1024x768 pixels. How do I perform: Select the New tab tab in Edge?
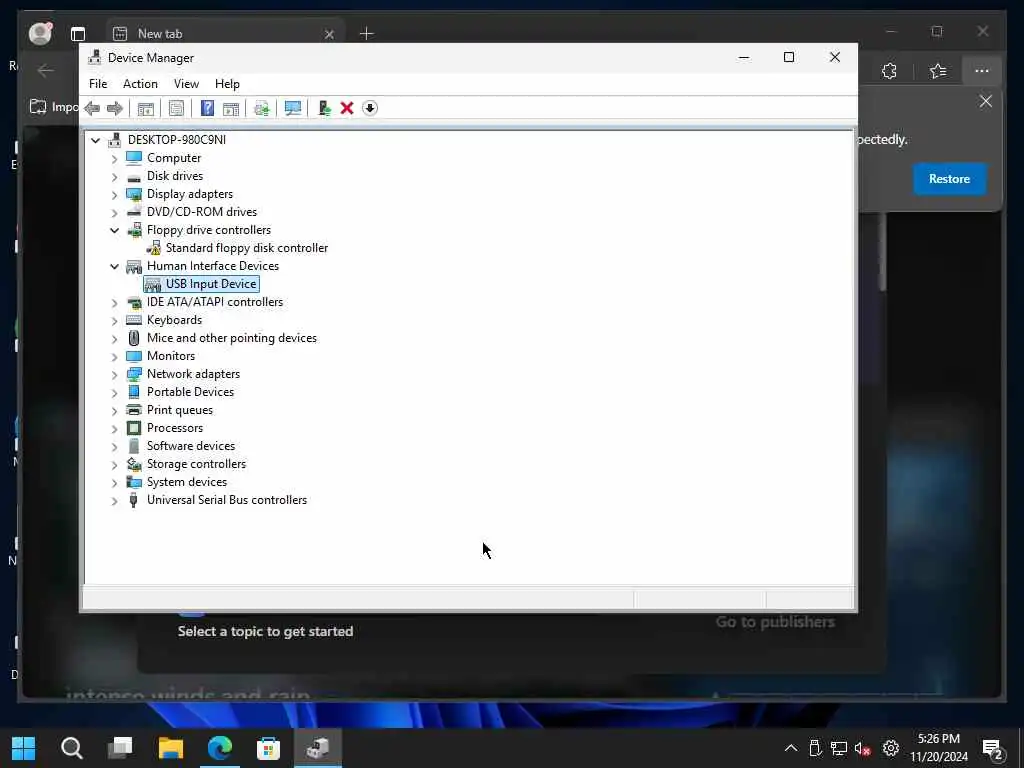click(x=225, y=33)
